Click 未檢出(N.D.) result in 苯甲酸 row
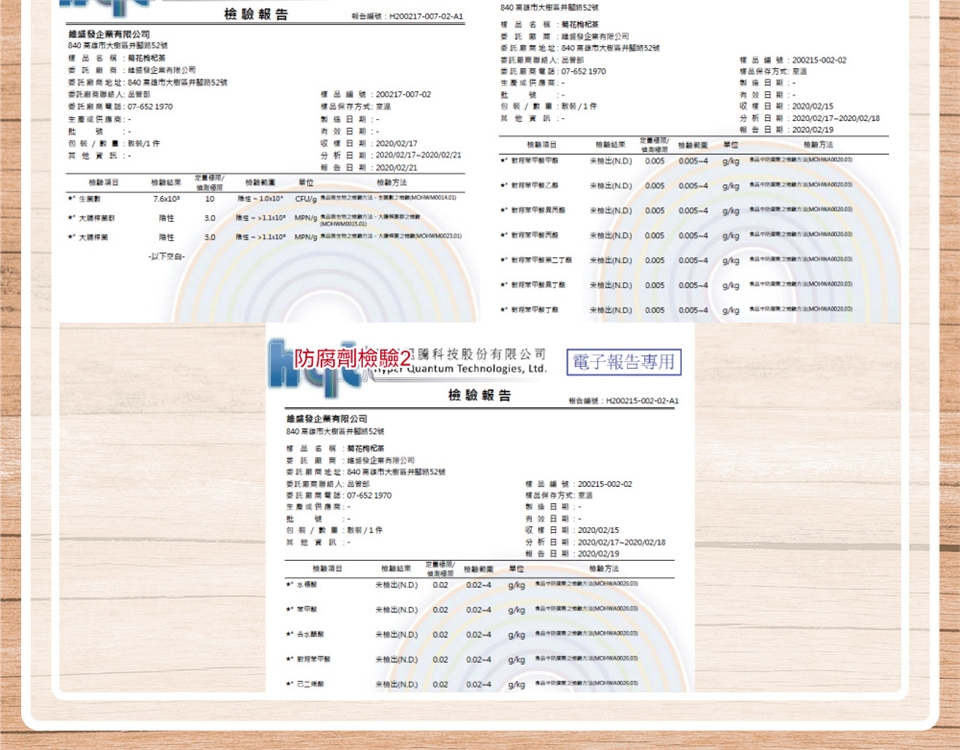 pyautogui.click(x=397, y=610)
